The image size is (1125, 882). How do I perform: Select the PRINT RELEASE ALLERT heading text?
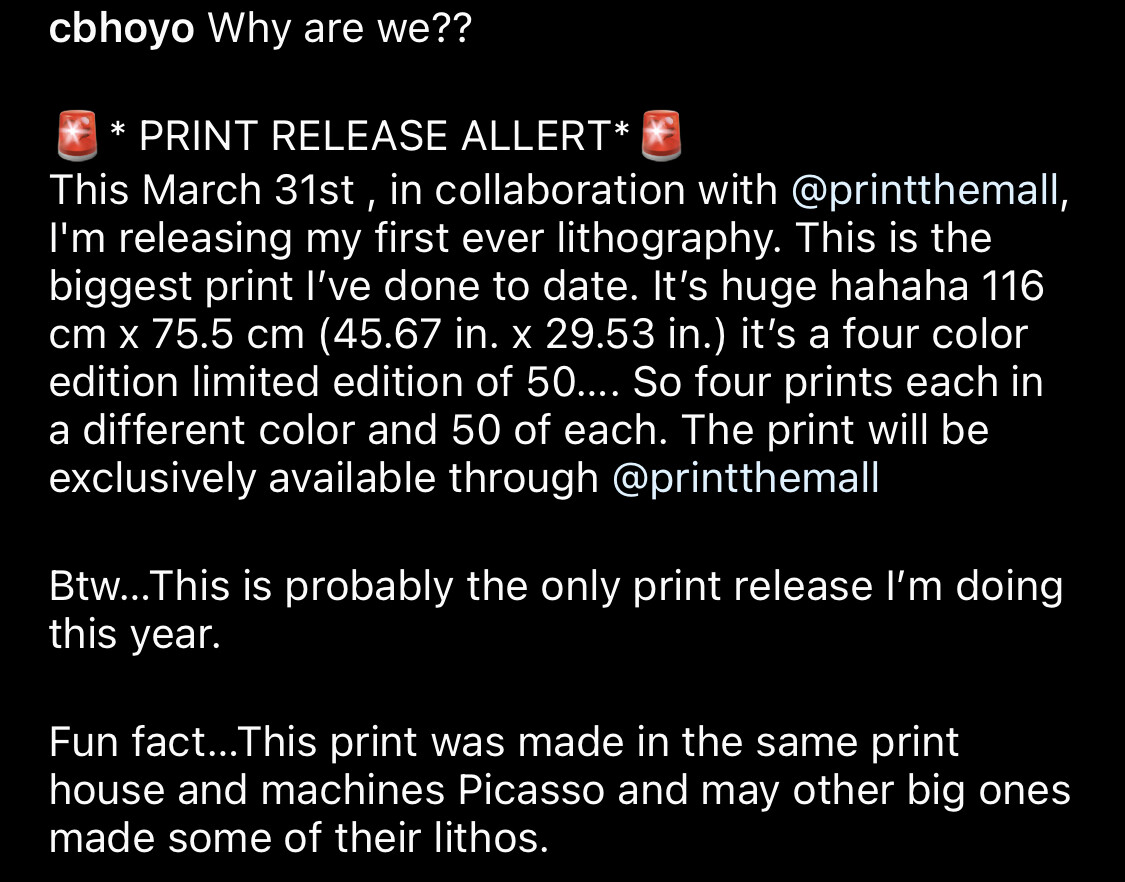370,136
